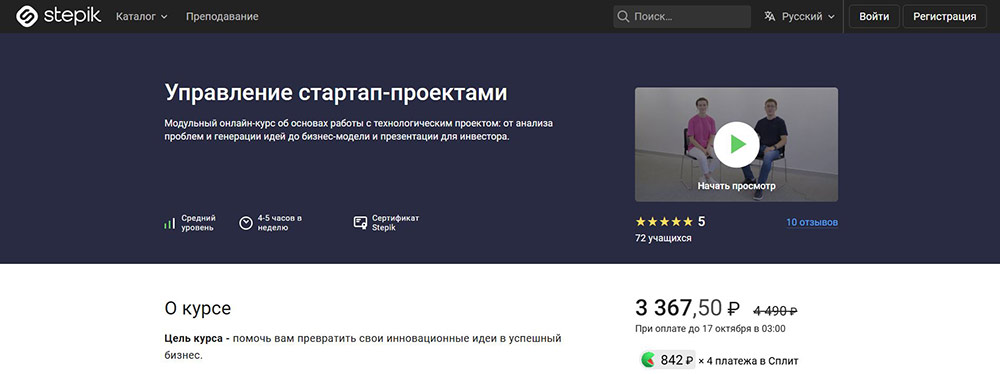The height and width of the screenshot is (374, 1000).
Task: Click the five-star rating stars
Action: [x=664, y=222]
